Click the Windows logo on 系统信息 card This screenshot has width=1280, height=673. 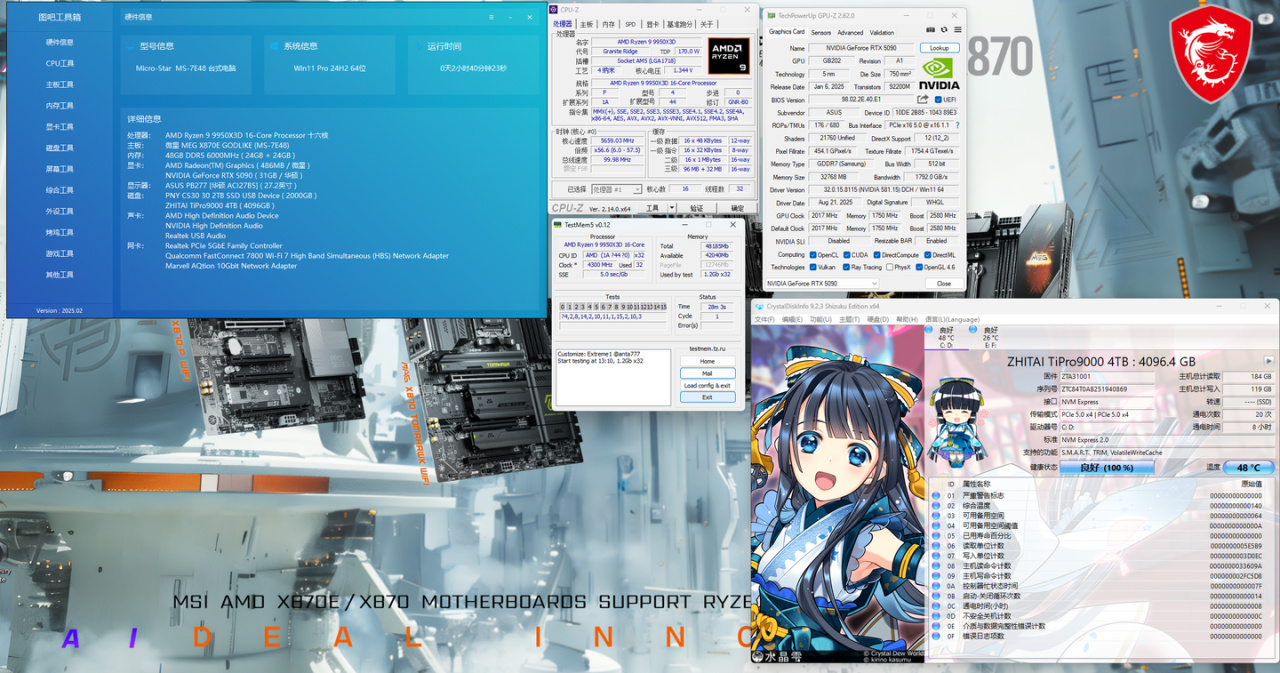coord(274,46)
